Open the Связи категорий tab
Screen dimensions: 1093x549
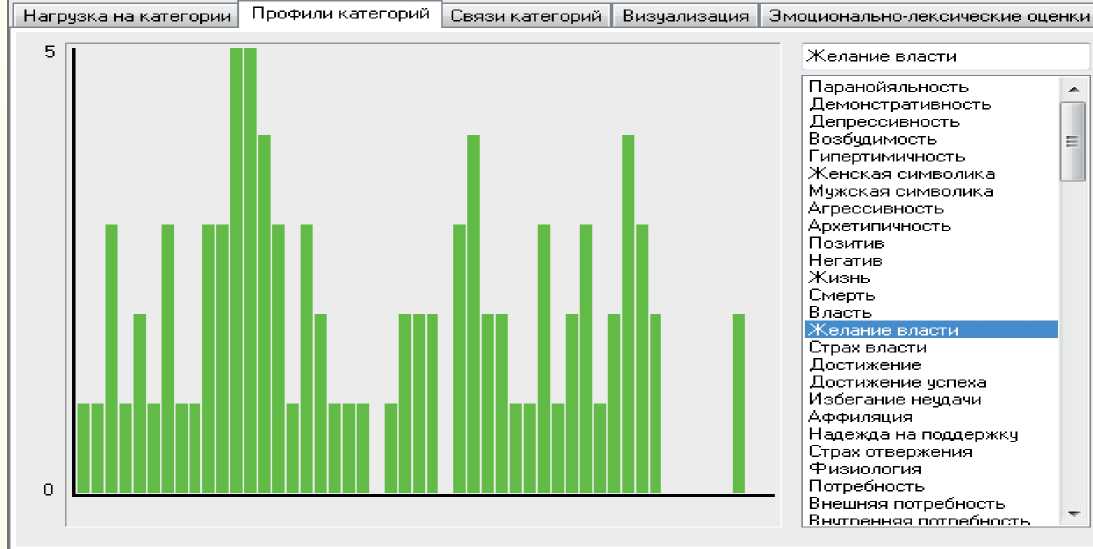[526, 15]
